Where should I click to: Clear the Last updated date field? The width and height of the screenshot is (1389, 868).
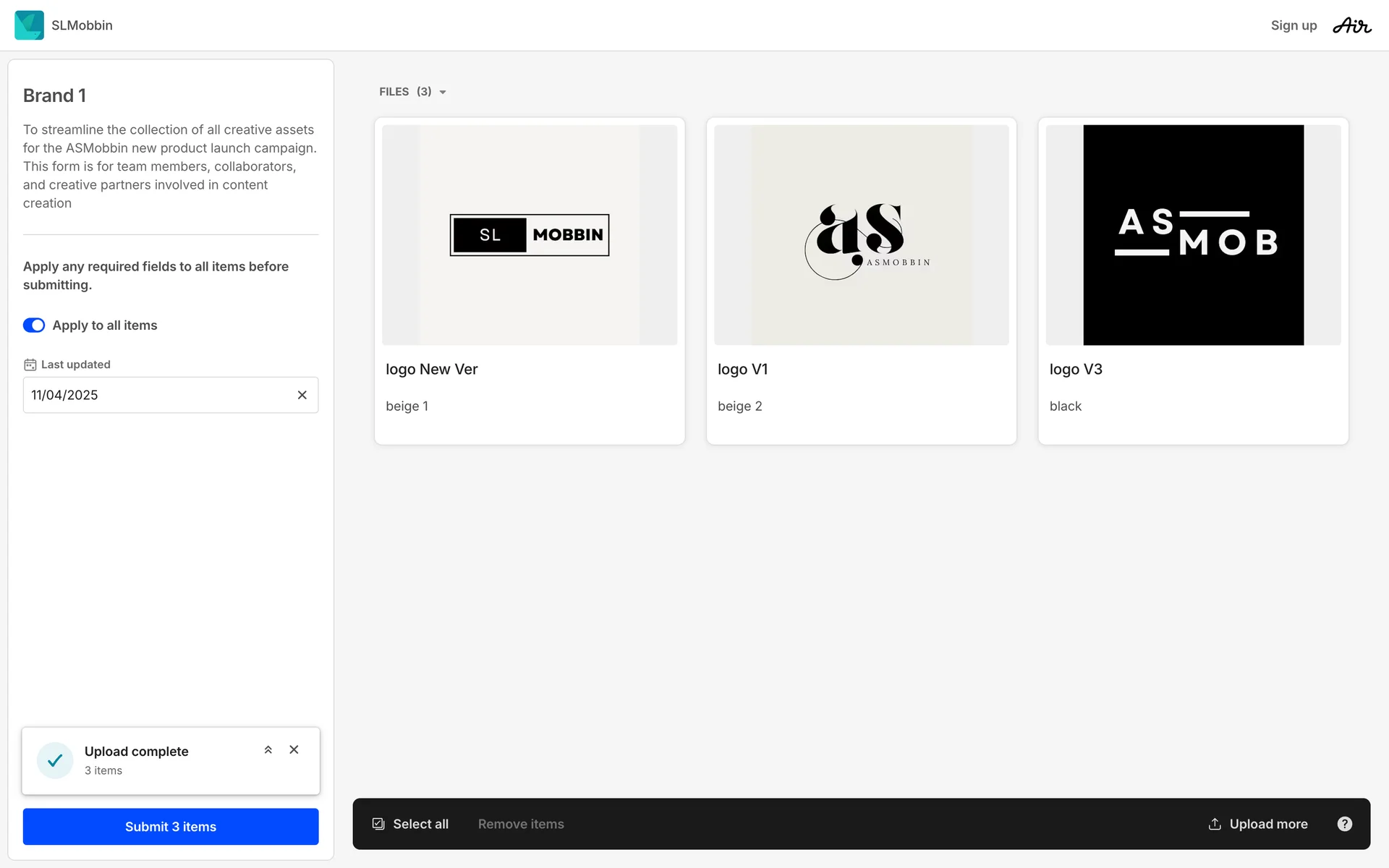point(302,395)
